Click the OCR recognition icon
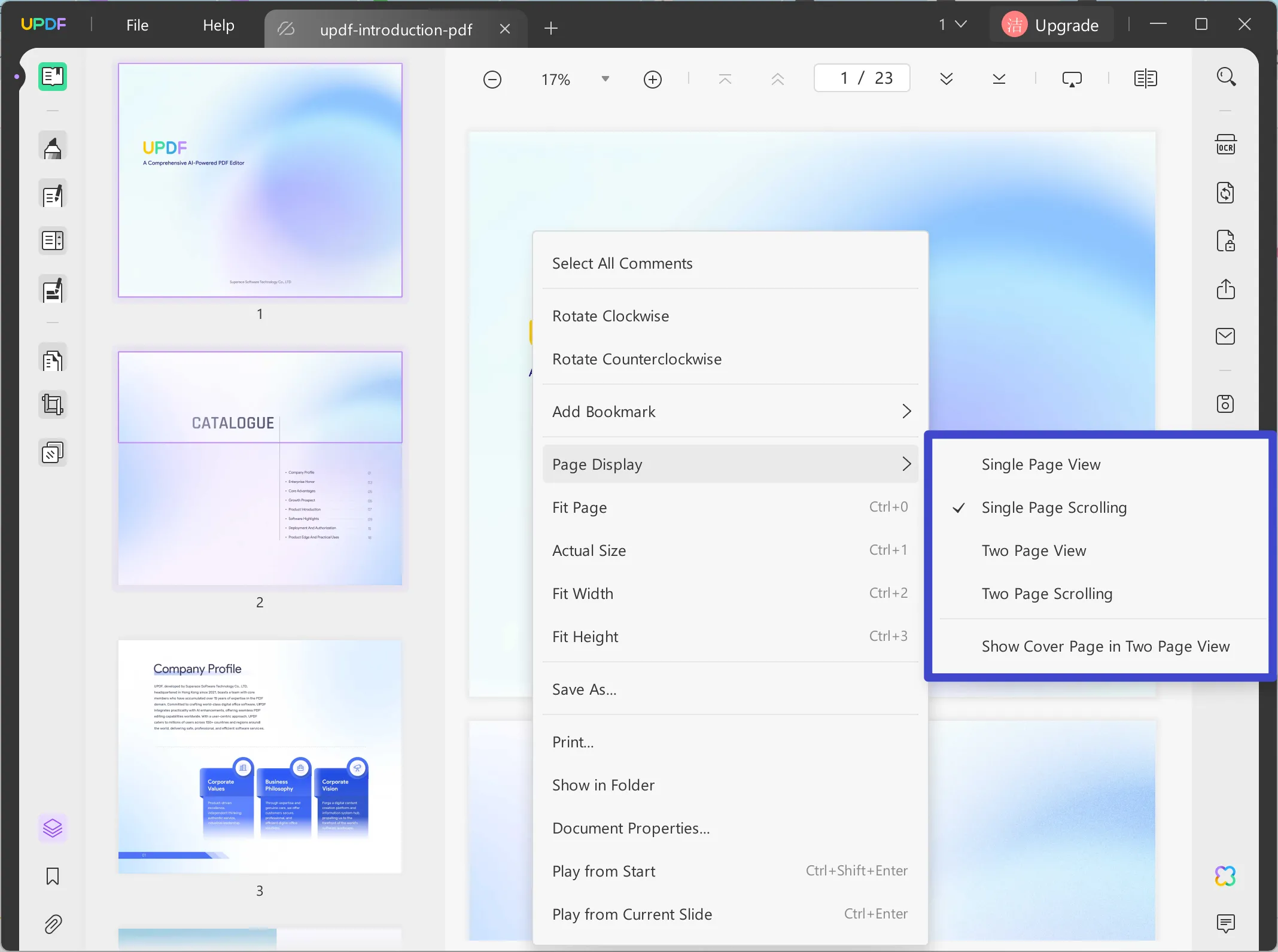The image size is (1278, 952). pyautogui.click(x=1225, y=145)
